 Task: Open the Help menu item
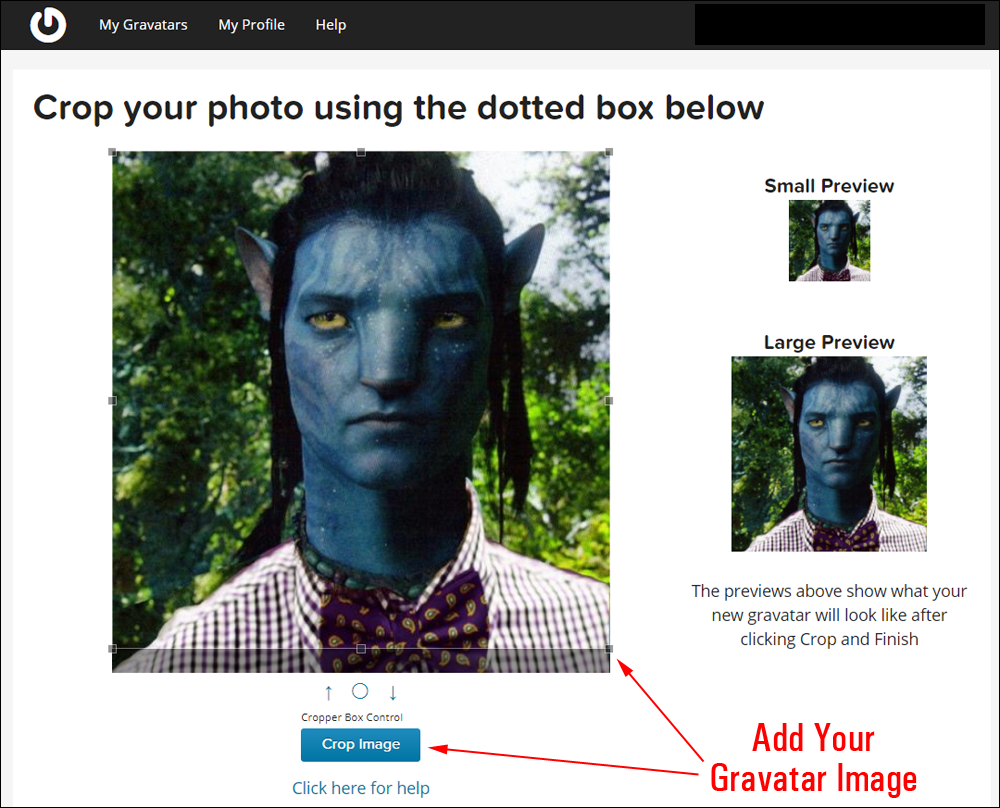(x=330, y=25)
